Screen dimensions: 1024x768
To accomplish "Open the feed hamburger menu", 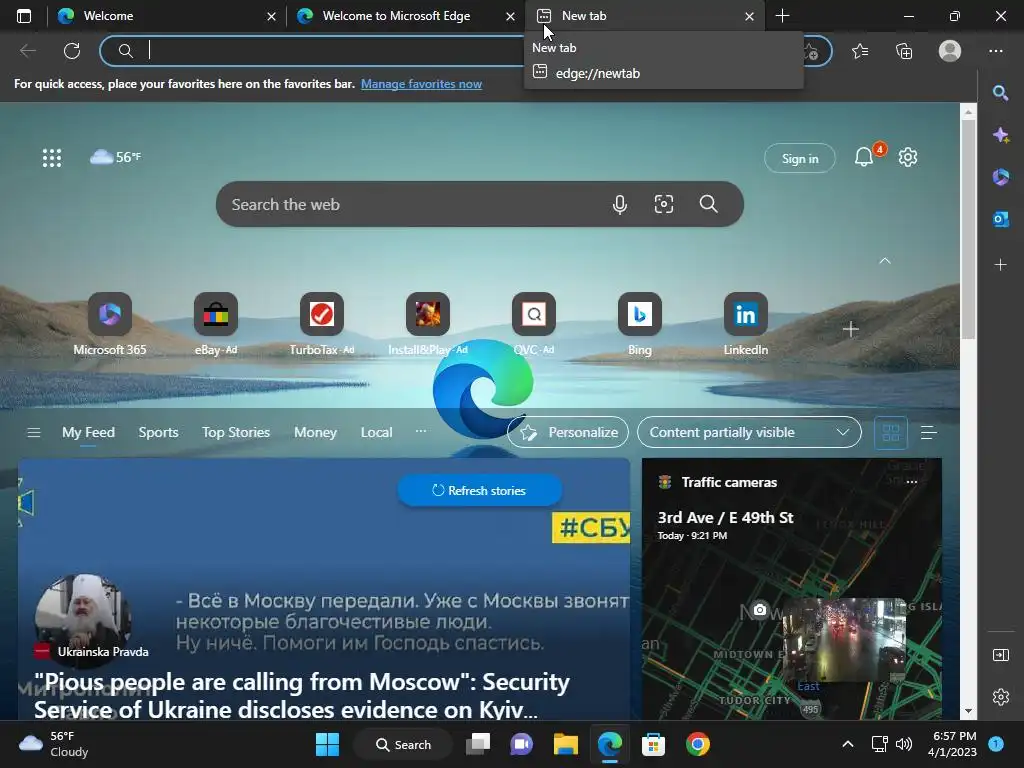I will pyautogui.click(x=34, y=432).
